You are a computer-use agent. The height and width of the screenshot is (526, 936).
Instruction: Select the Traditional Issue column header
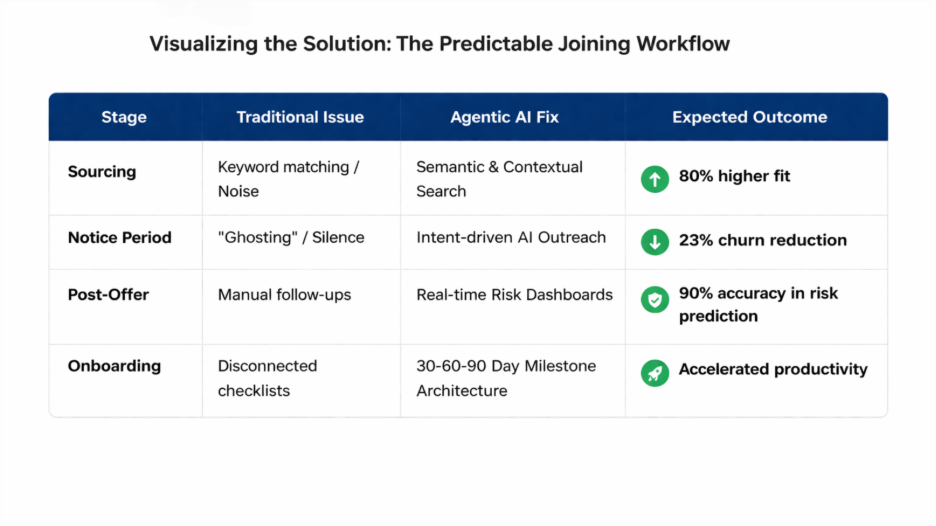(x=300, y=117)
